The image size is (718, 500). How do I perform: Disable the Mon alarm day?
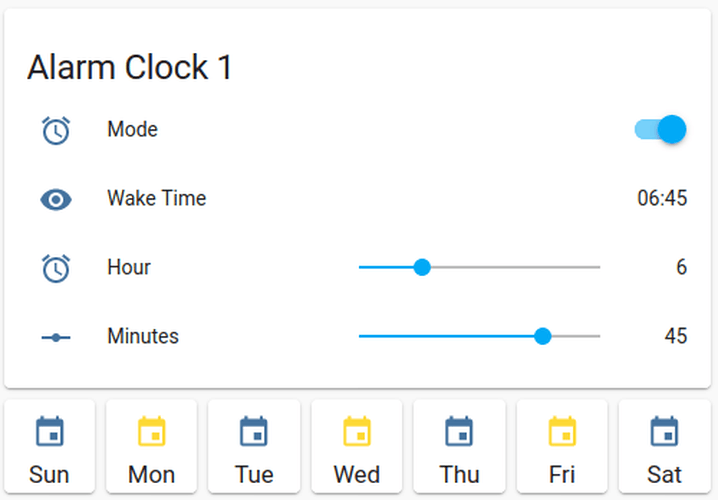152,446
